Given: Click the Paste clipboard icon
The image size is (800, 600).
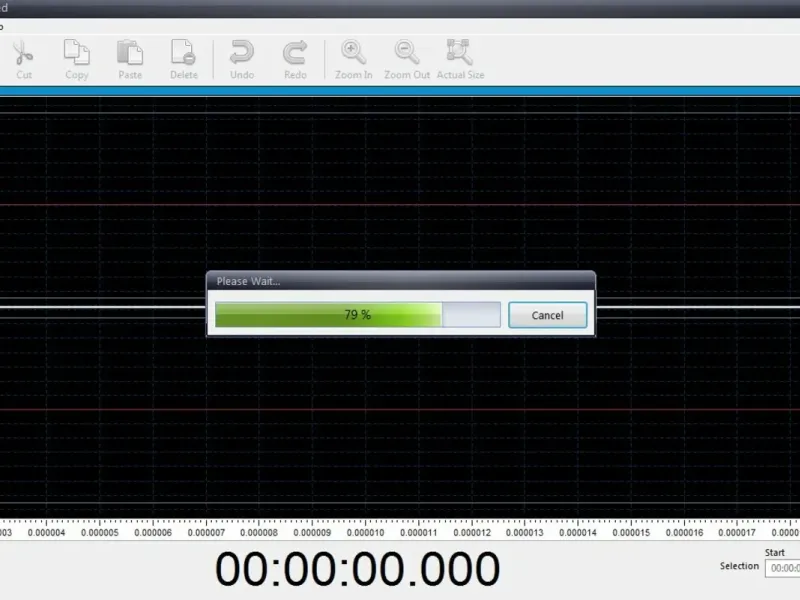Looking at the screenshot, I should pyautogui.click(x=130, y=53).
